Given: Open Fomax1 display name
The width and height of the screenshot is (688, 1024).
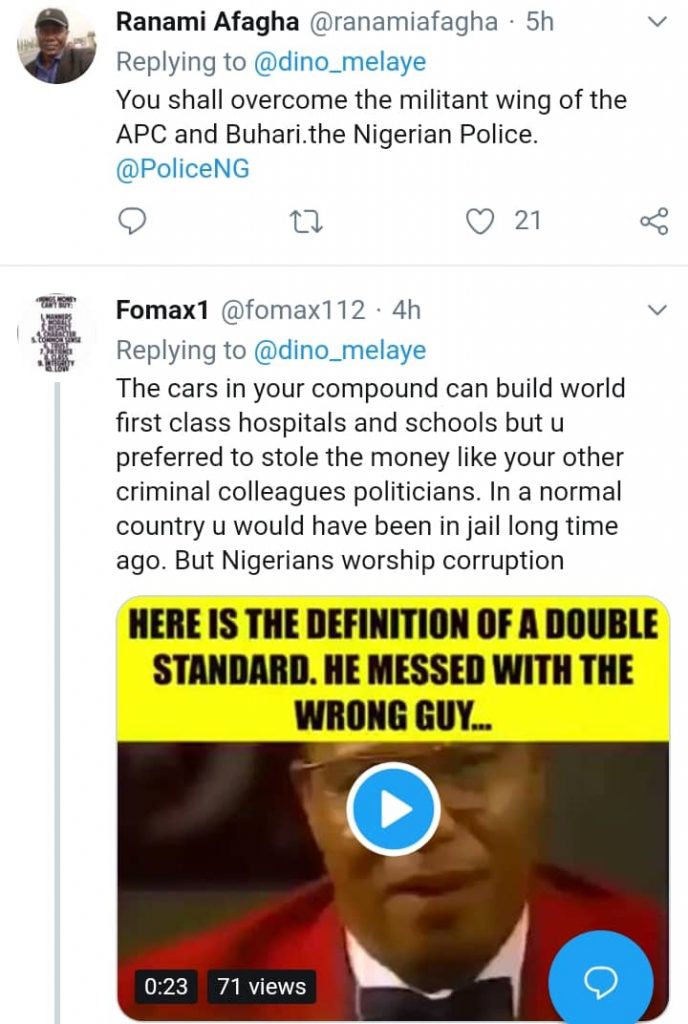Looking at the screenshot, I should tap(161, 310).
